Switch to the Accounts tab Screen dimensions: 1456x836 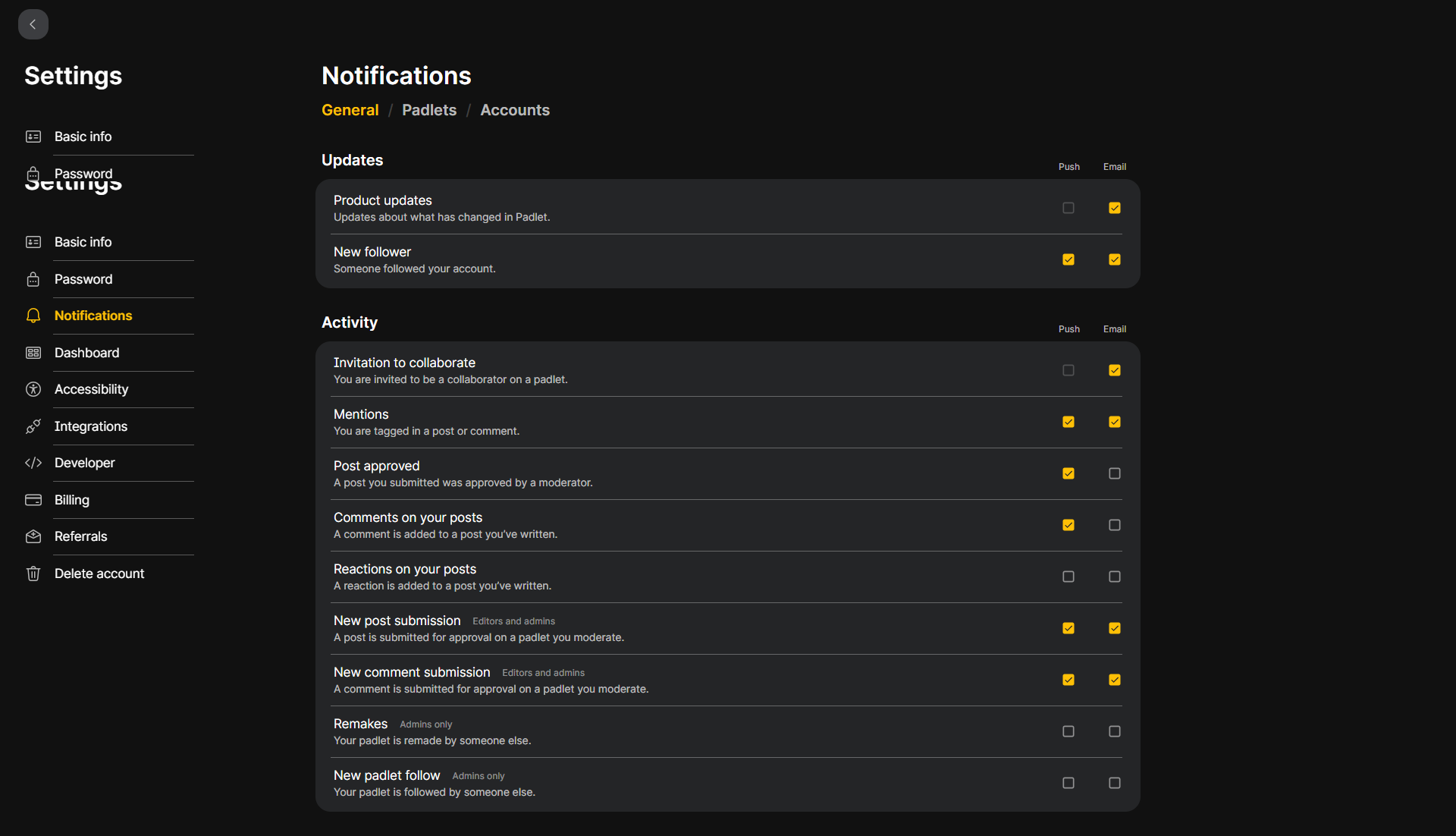click(x=515, y=110)
